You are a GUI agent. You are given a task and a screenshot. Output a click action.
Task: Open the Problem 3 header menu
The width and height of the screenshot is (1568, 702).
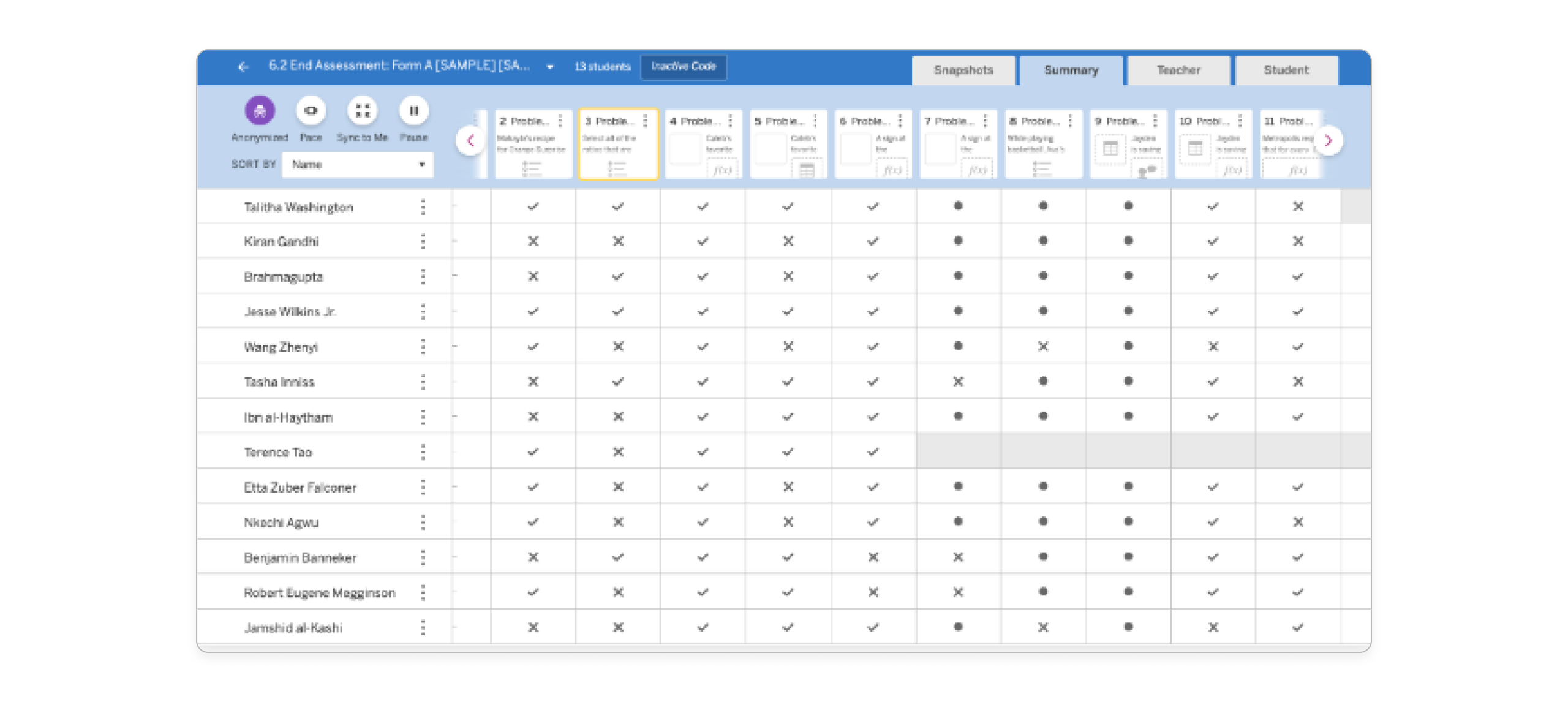tap(644, 121)
